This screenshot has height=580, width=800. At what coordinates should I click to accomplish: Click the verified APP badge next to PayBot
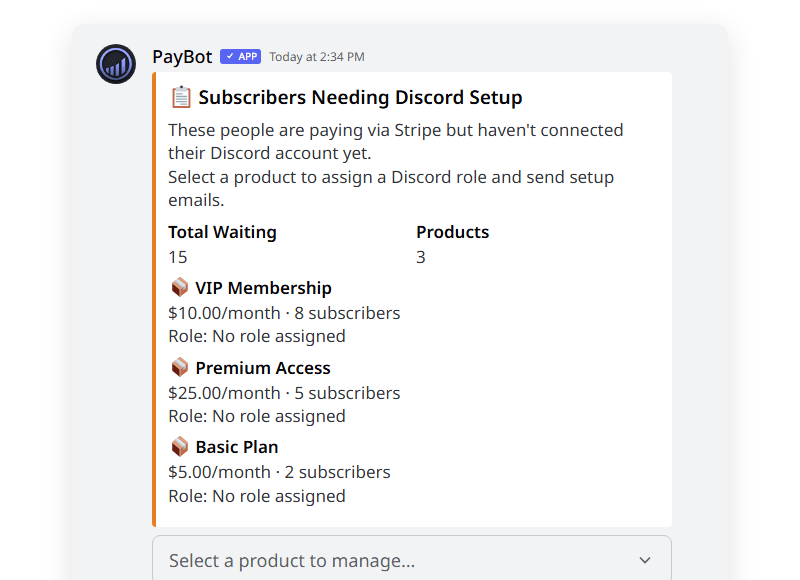coord(240,56)
